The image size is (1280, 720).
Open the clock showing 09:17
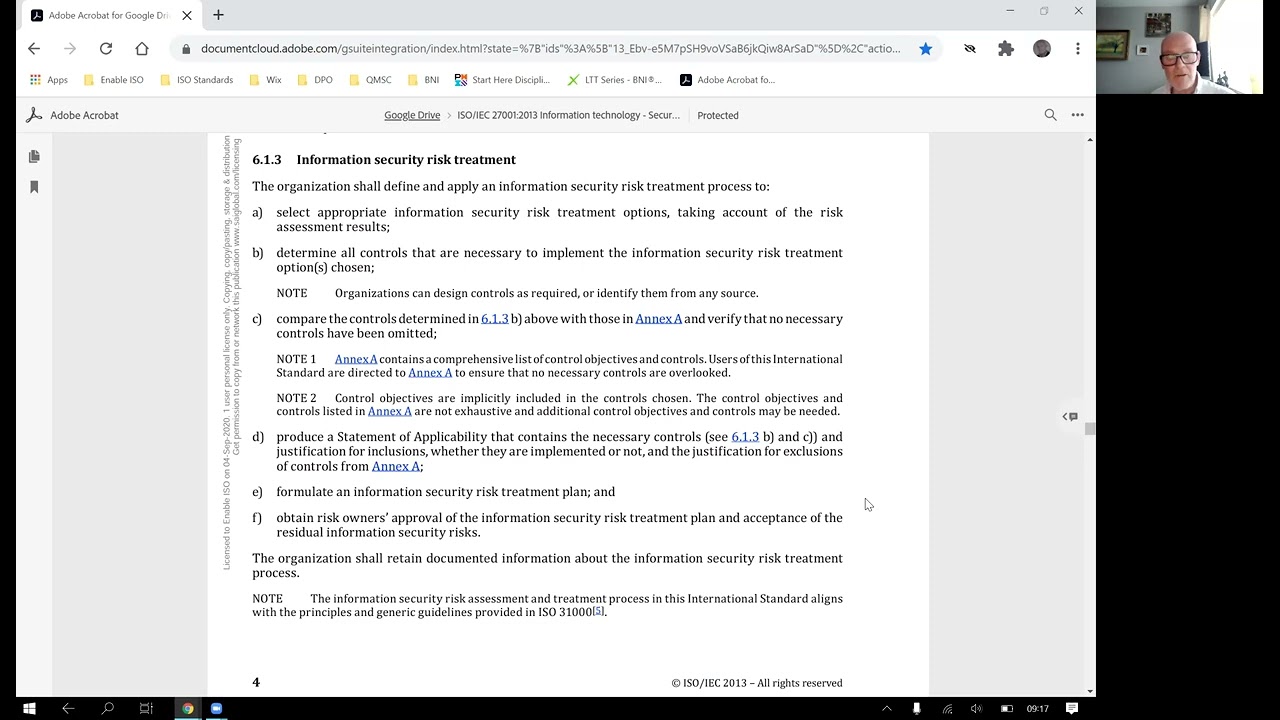coord(1037,709)
